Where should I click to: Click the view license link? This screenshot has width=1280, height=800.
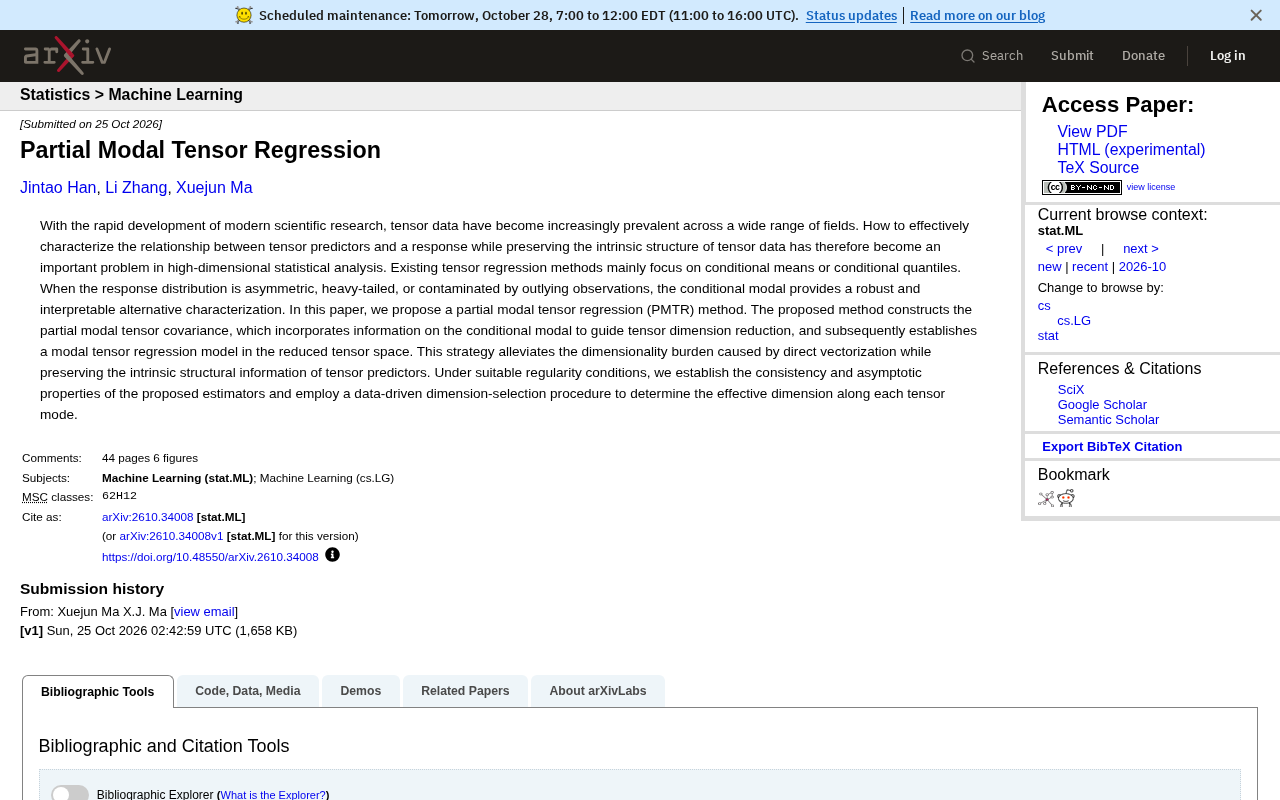click(1151, 187)
